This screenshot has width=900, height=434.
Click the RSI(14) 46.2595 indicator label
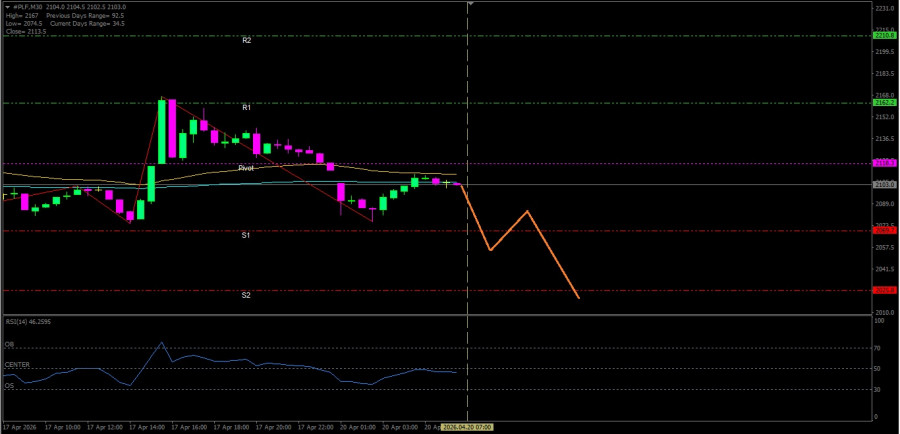pyautogui.click(x=28, y=322)
